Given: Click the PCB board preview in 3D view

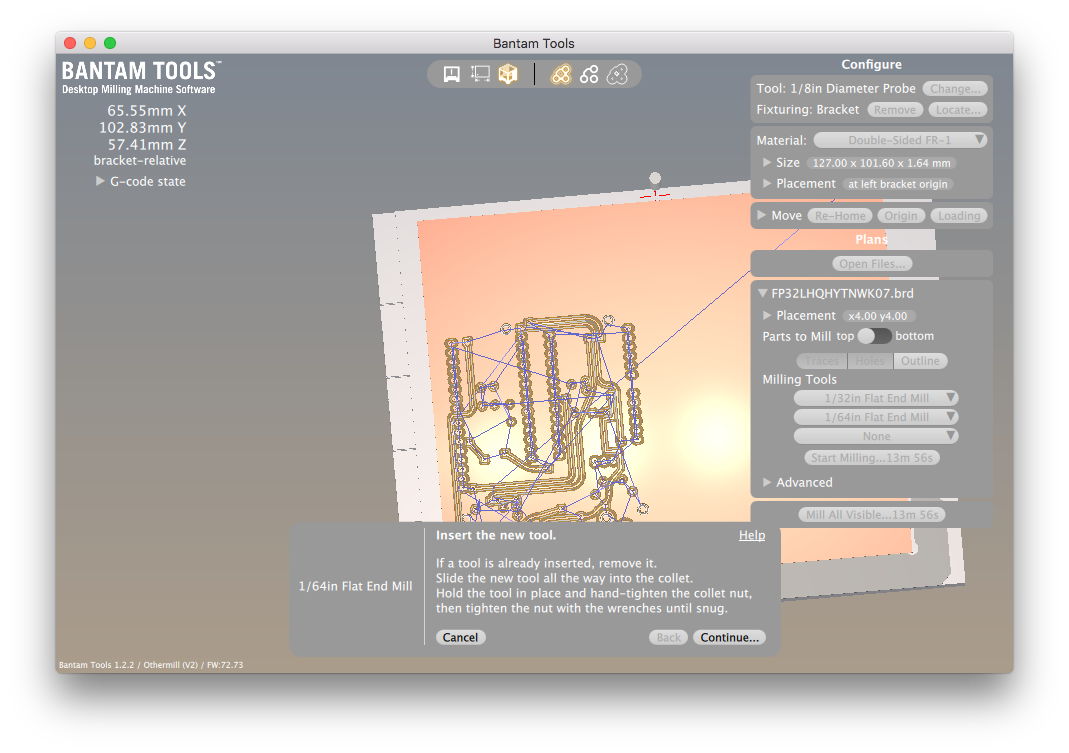Looking at the screenshot, I should (x=545, y=416).
